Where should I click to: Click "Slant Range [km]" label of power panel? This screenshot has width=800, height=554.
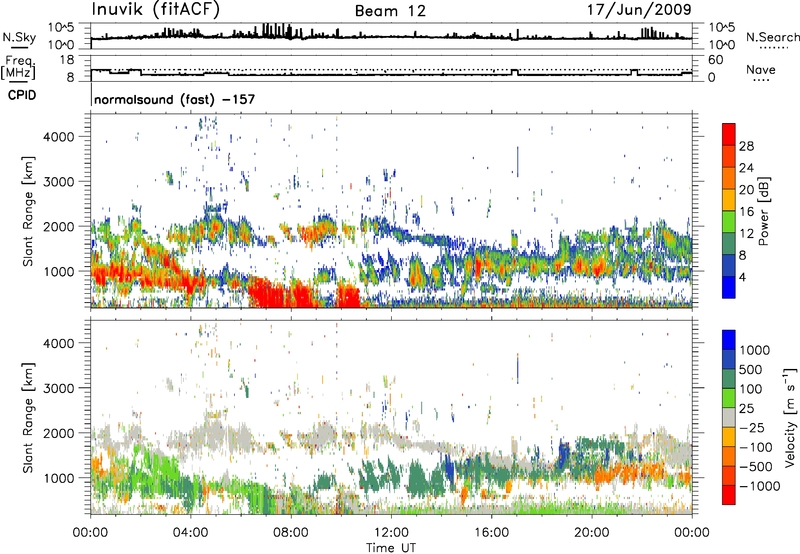click(x=28, y=211)
